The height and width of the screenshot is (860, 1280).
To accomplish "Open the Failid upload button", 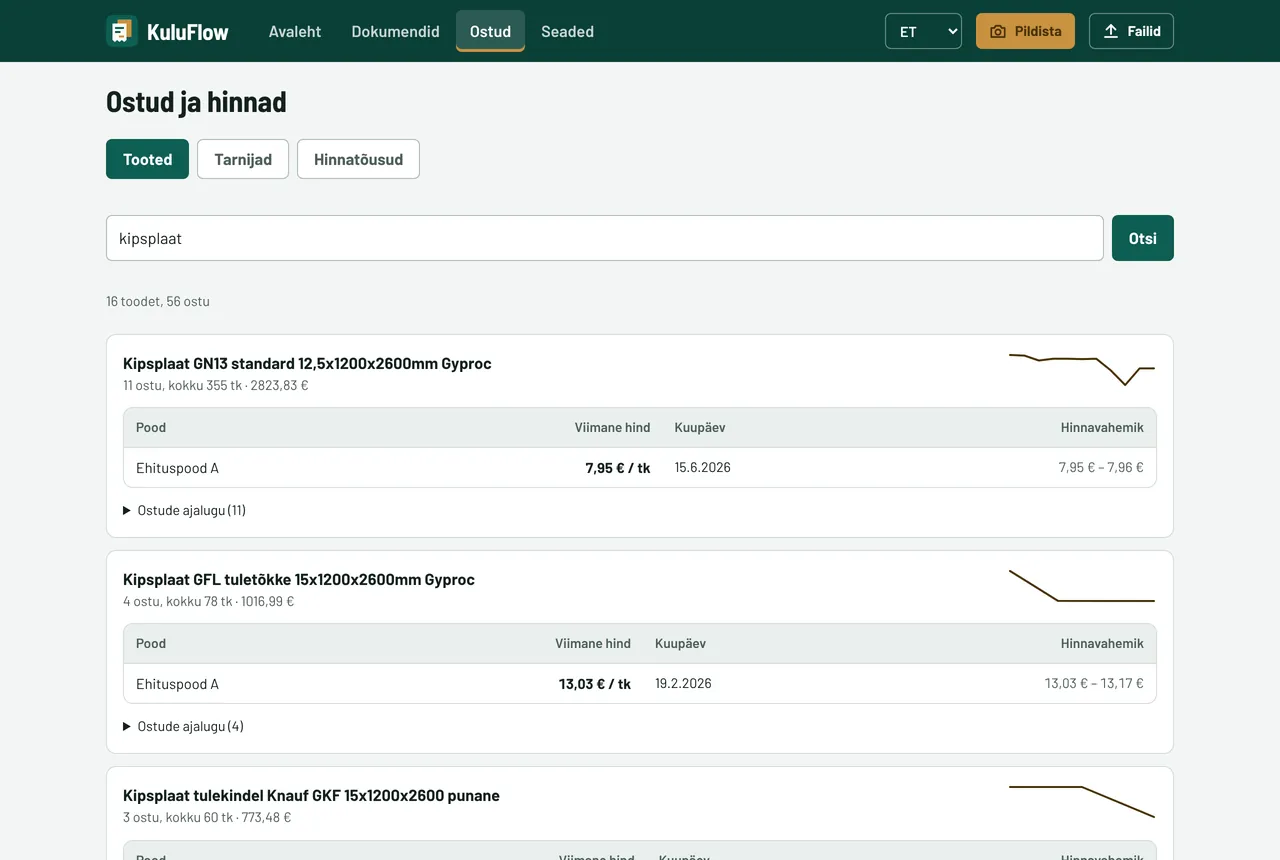I will pos(1131,31).
